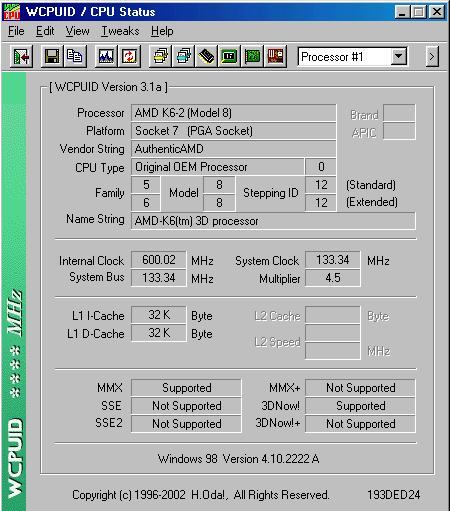Close the WCPUID window

pyautogui.click(x=437, y=12)
